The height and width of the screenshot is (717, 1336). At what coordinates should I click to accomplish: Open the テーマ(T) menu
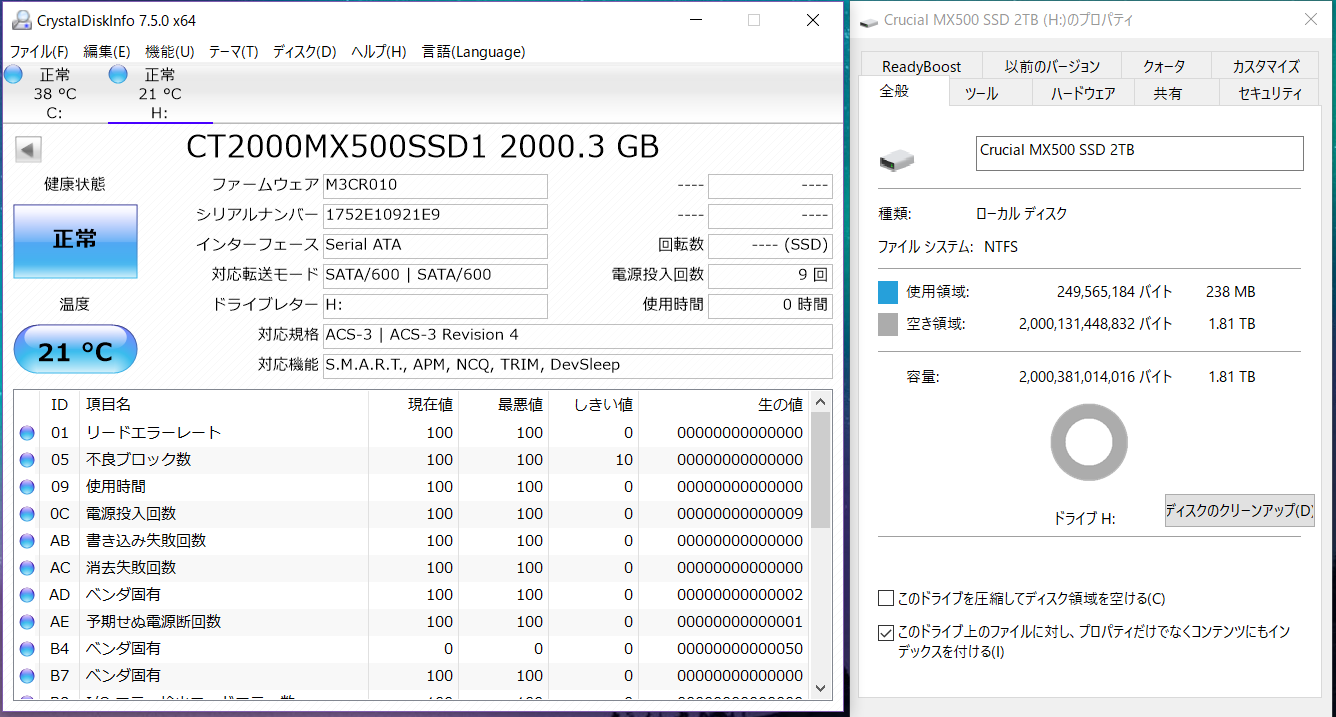click(233, 52)
